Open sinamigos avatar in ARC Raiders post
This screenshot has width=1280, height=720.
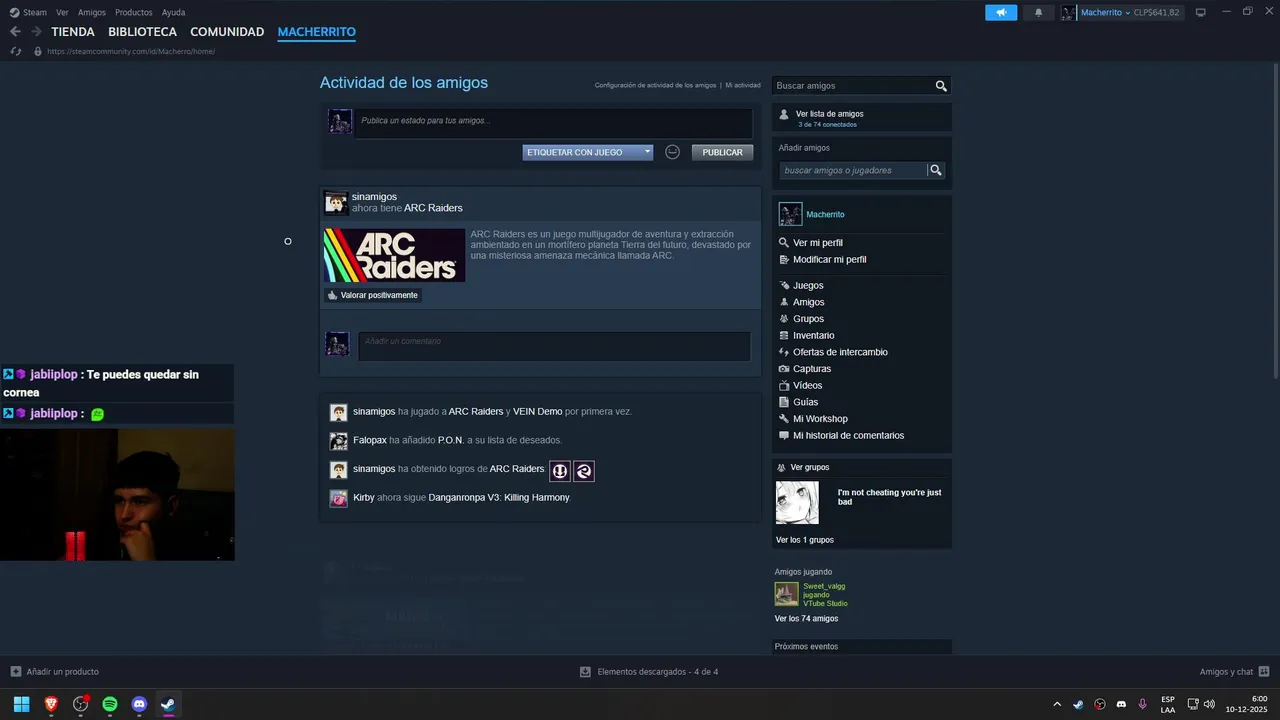click(337, 203)
